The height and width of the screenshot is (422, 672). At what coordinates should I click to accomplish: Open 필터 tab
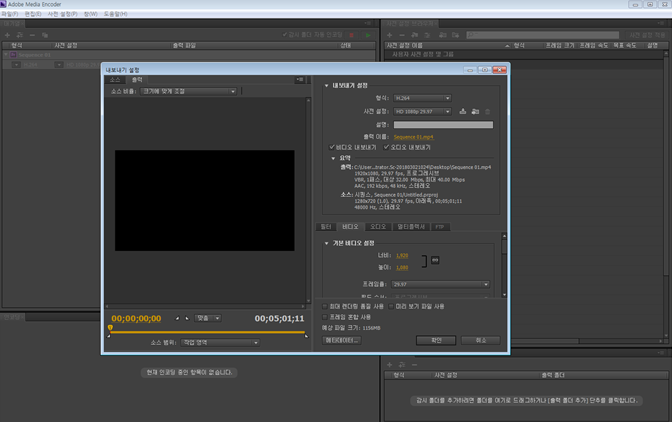click(x=326, y=227)
